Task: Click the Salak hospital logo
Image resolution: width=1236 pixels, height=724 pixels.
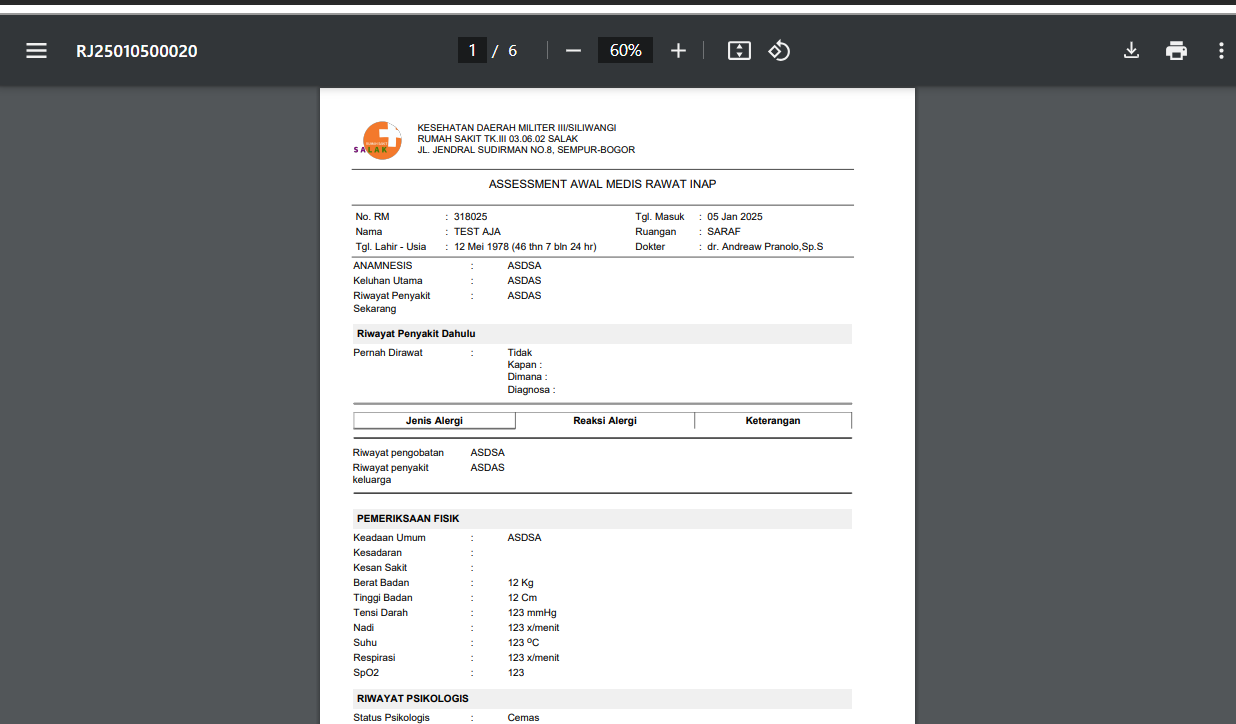Action: pyautogui.click(x=380, y=140)
